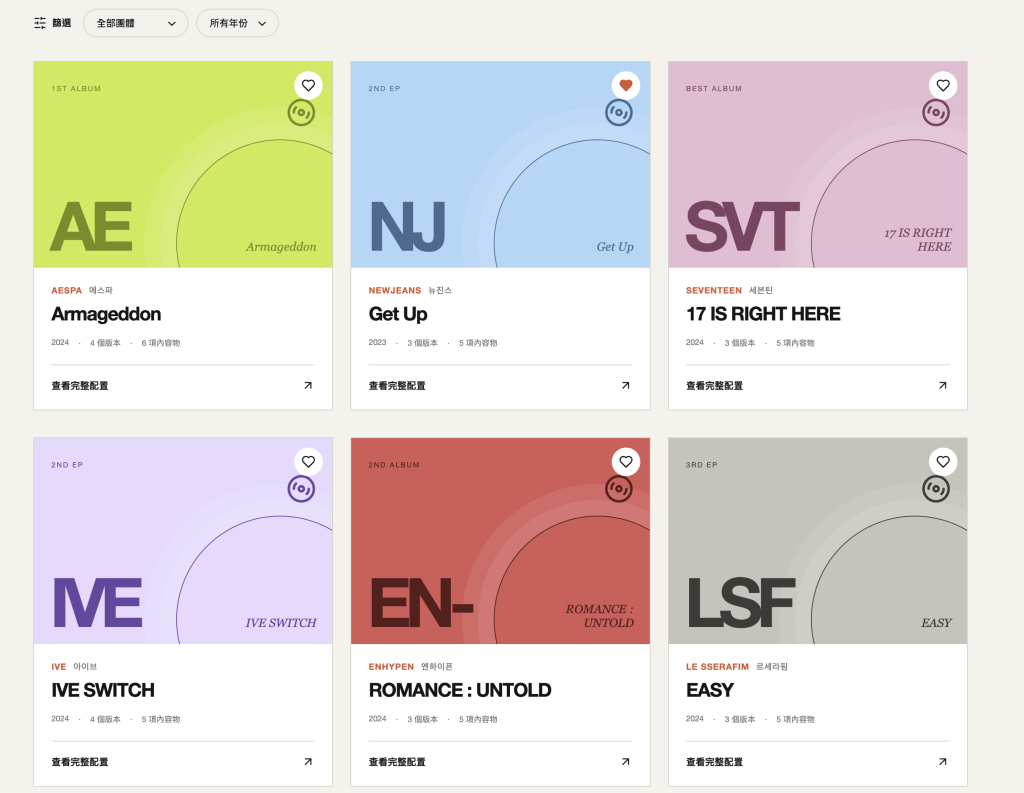Click the disc icon on EASY card
1024x793 pixels.
pyautogui.click(x=936, y=489)
